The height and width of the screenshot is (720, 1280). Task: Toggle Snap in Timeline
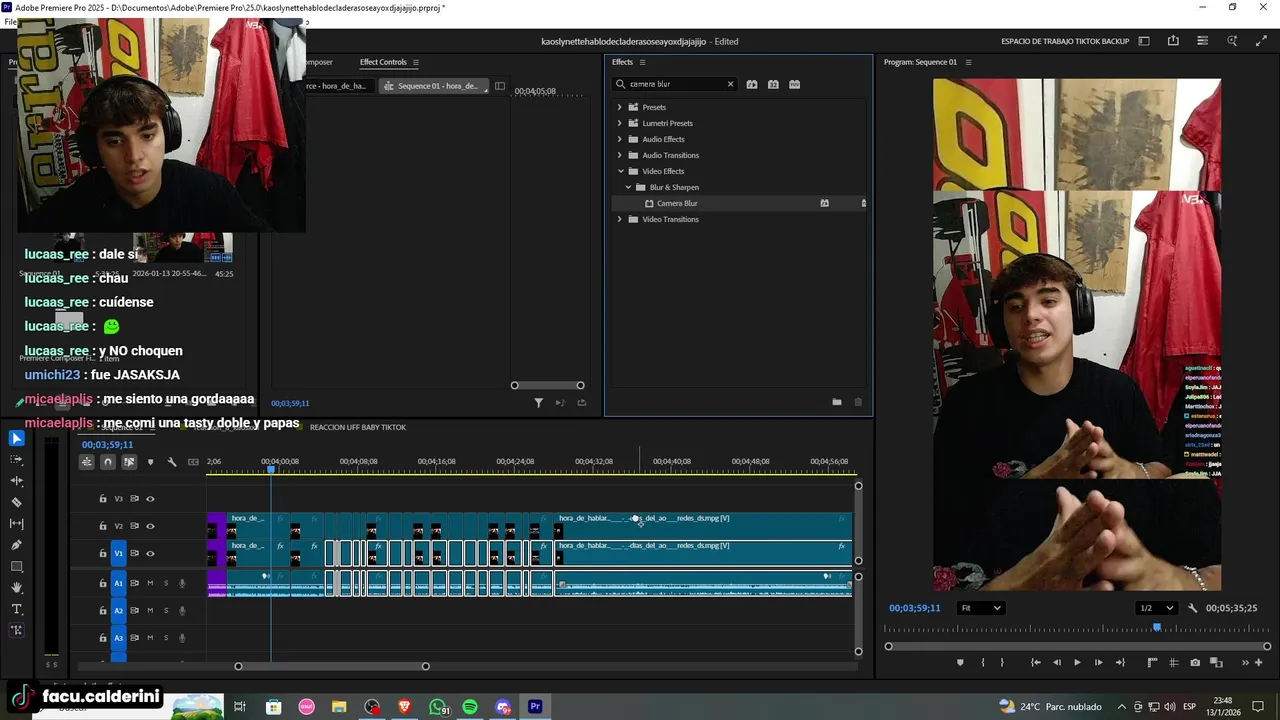click(x=108, y=462)
